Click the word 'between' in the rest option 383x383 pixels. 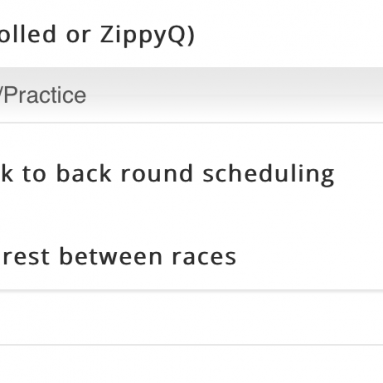111,256
